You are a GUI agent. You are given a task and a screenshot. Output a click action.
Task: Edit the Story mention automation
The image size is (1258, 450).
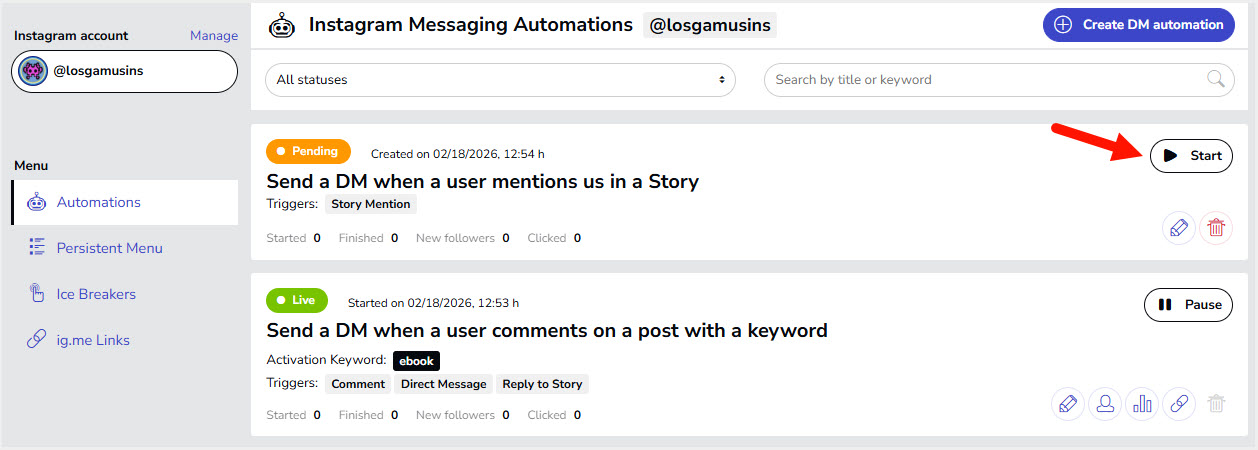click(x=1179, y=227)
